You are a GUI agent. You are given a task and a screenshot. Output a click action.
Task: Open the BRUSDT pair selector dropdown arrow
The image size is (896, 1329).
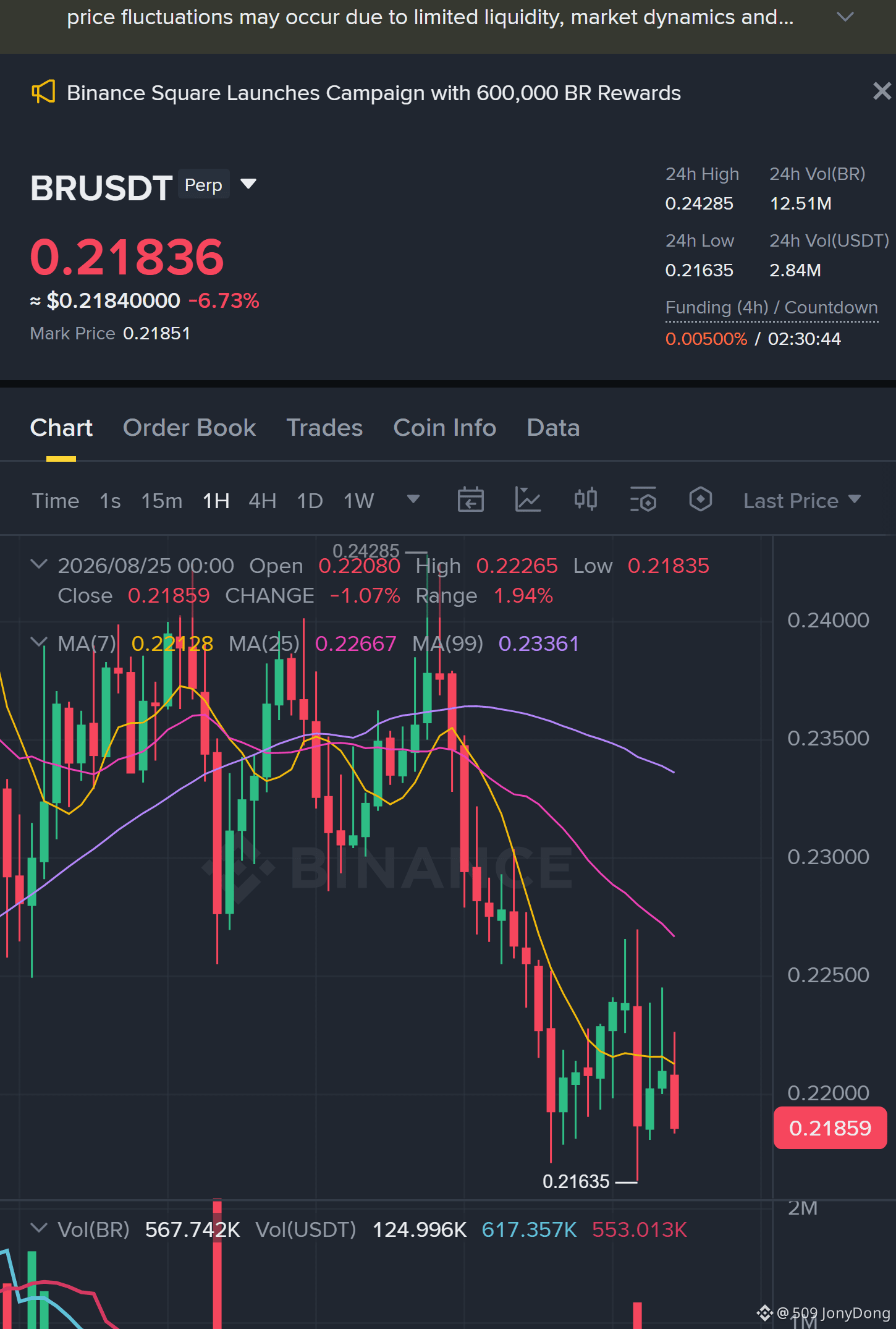pyautogui.click(x=248, y=184)
